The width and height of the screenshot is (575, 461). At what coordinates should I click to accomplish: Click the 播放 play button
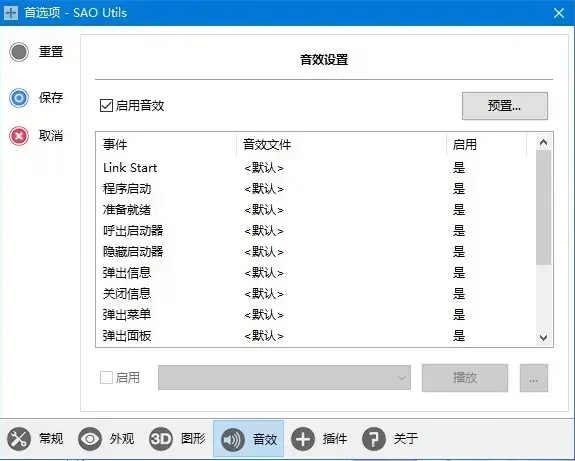point(465,378)
